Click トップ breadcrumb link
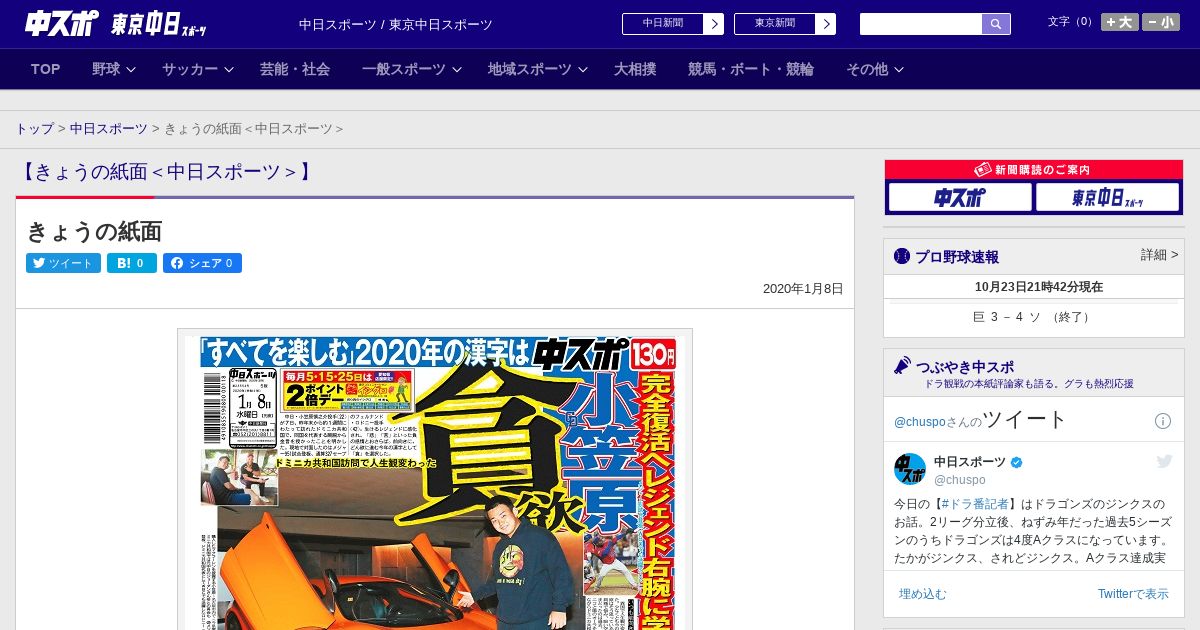This screenshot has width=1200, height=630. pyautogui.click(x=34, y=129)
